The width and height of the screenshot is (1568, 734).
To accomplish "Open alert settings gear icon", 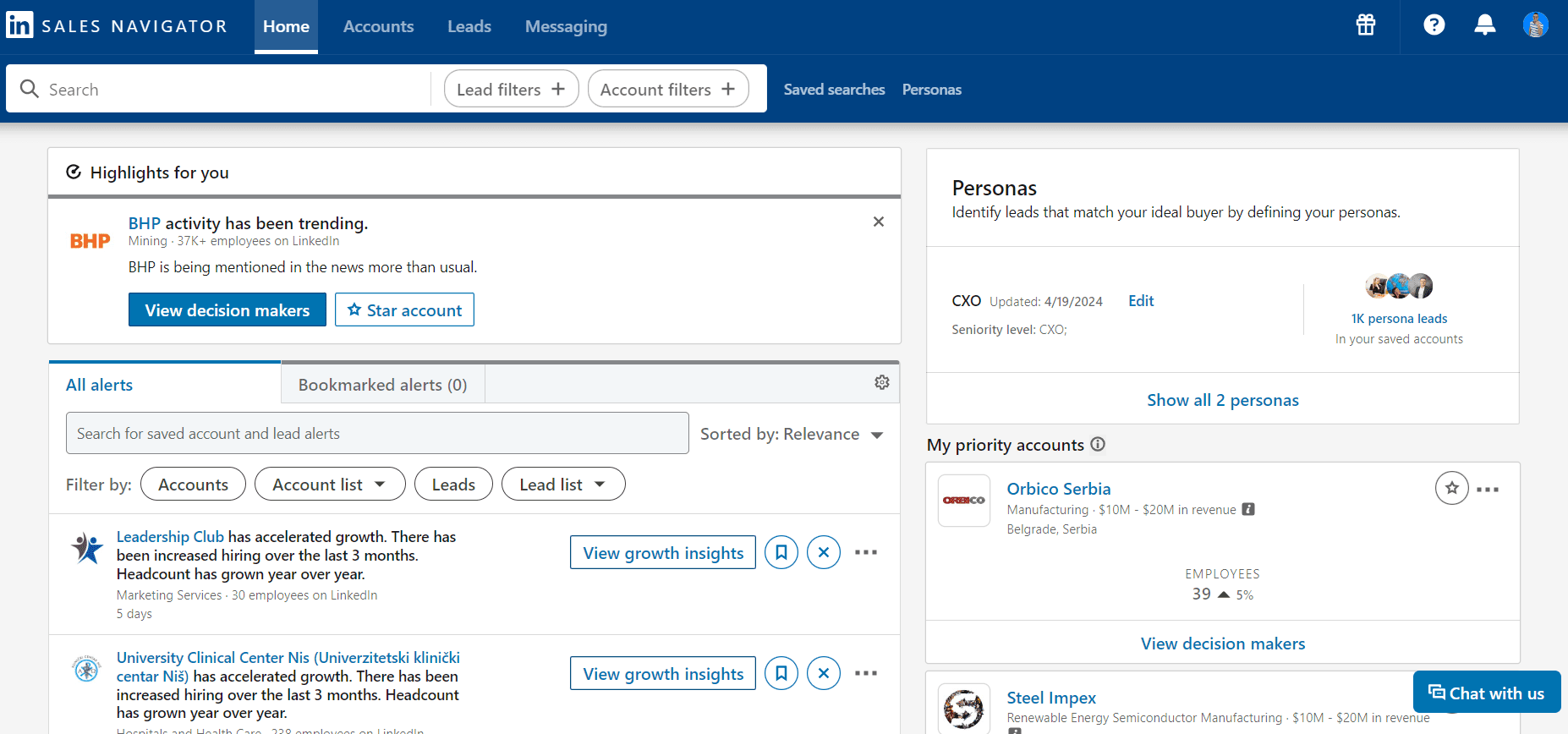I will point(882,382).
